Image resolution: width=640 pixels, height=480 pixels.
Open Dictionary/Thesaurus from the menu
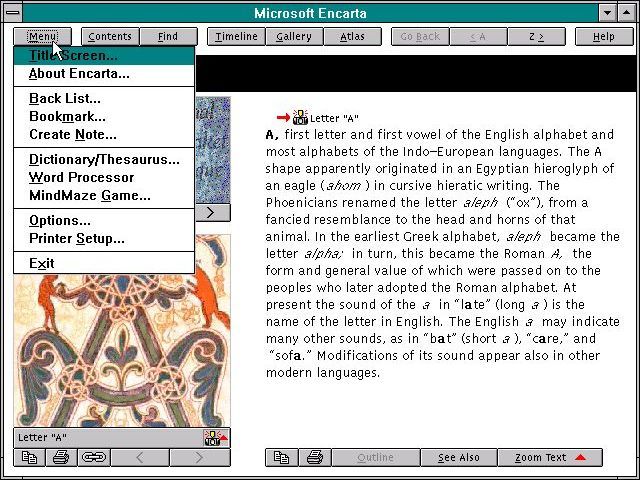104,159
